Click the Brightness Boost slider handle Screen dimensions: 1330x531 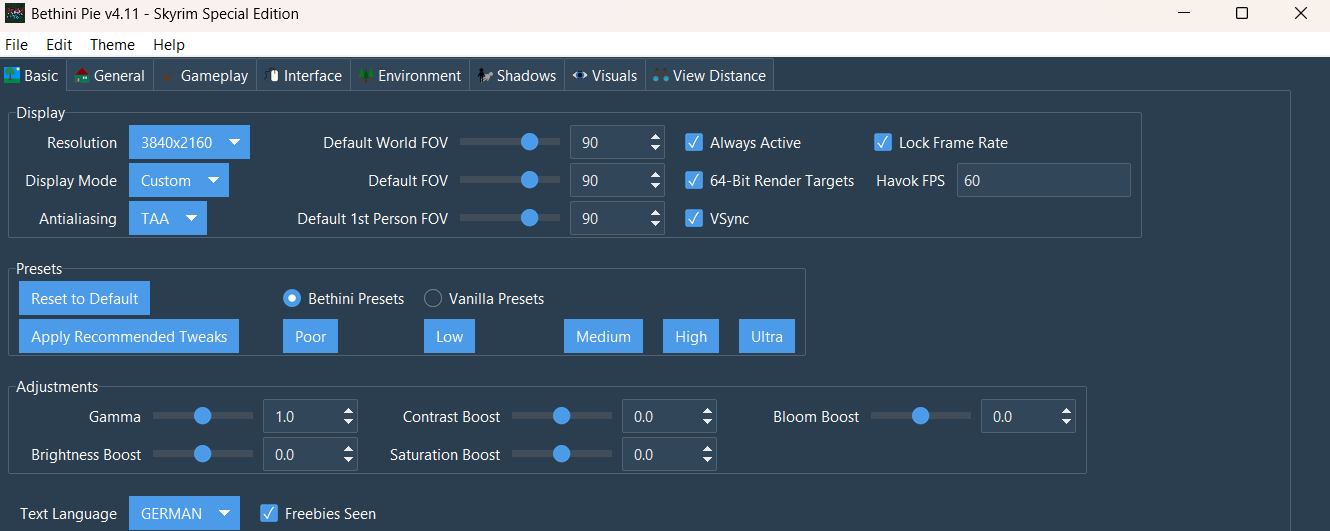[202, 454]
